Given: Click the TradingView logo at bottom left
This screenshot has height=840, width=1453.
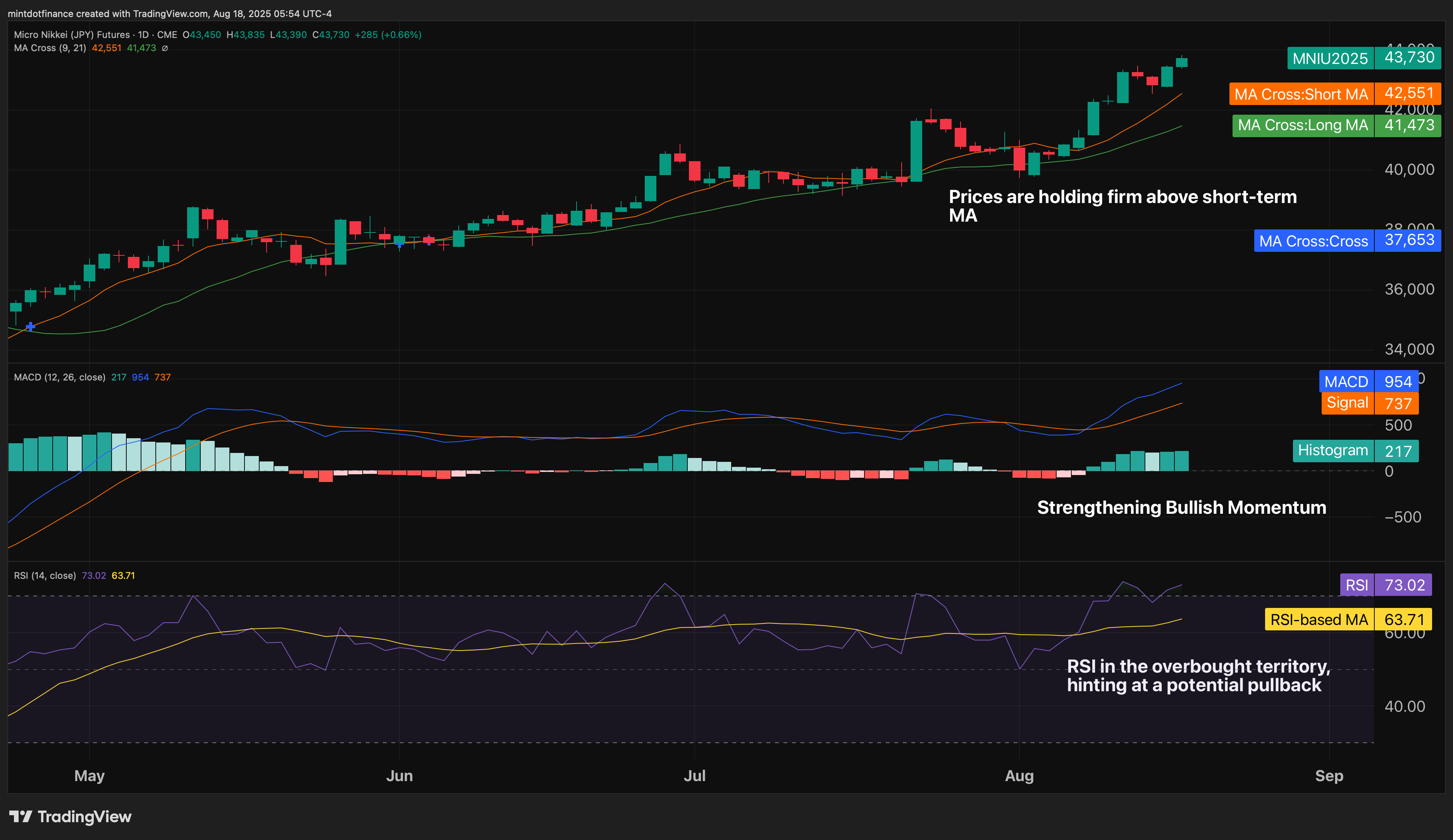Looking at the screenshot, I should click(71, 816).
